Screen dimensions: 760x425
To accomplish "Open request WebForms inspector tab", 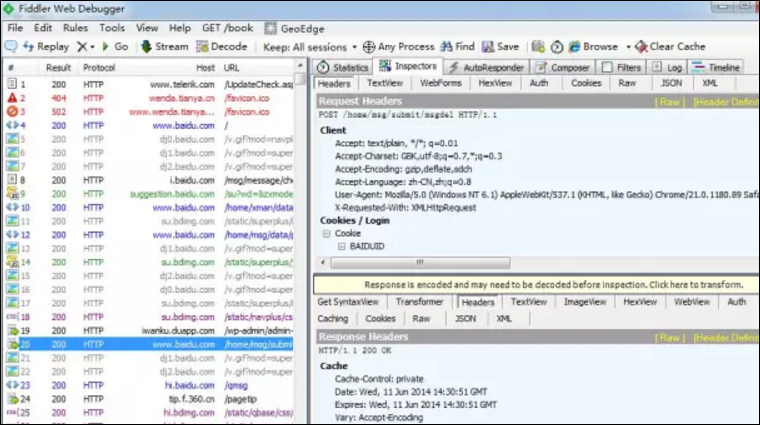I will click(441, 83).
